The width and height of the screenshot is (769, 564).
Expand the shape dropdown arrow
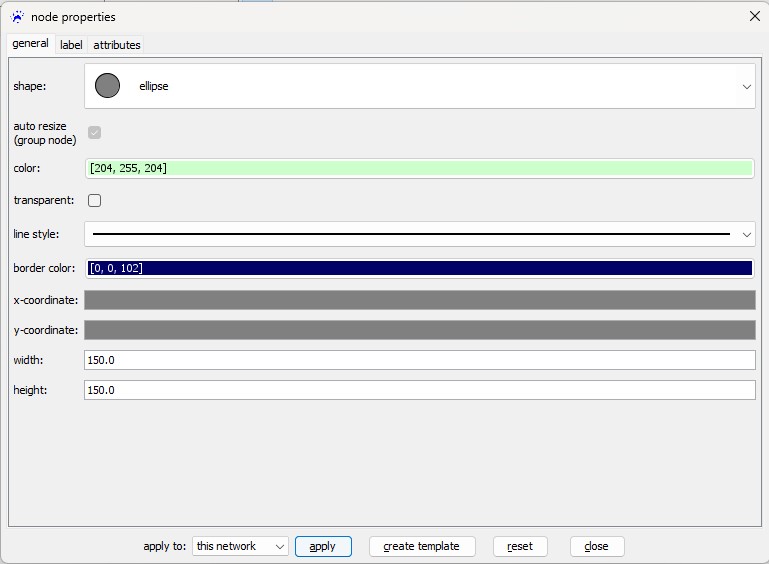746,87
